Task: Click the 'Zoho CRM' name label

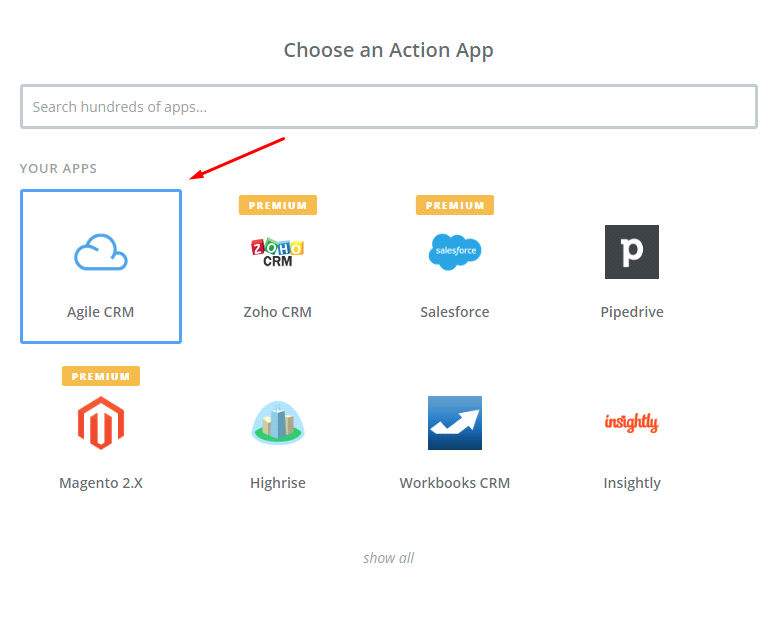Action: (277, 312)
